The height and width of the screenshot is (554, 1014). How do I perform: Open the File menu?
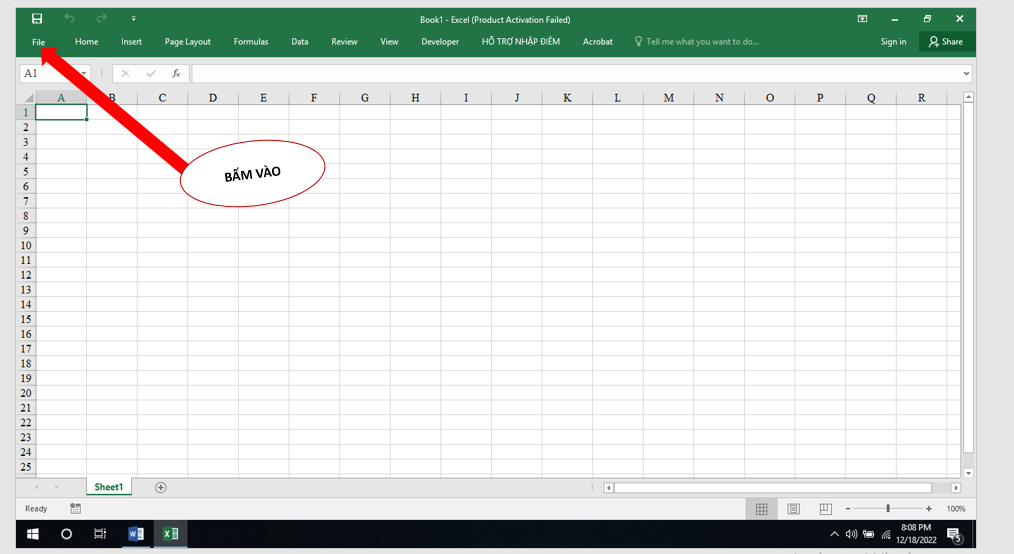click(38, 42)
